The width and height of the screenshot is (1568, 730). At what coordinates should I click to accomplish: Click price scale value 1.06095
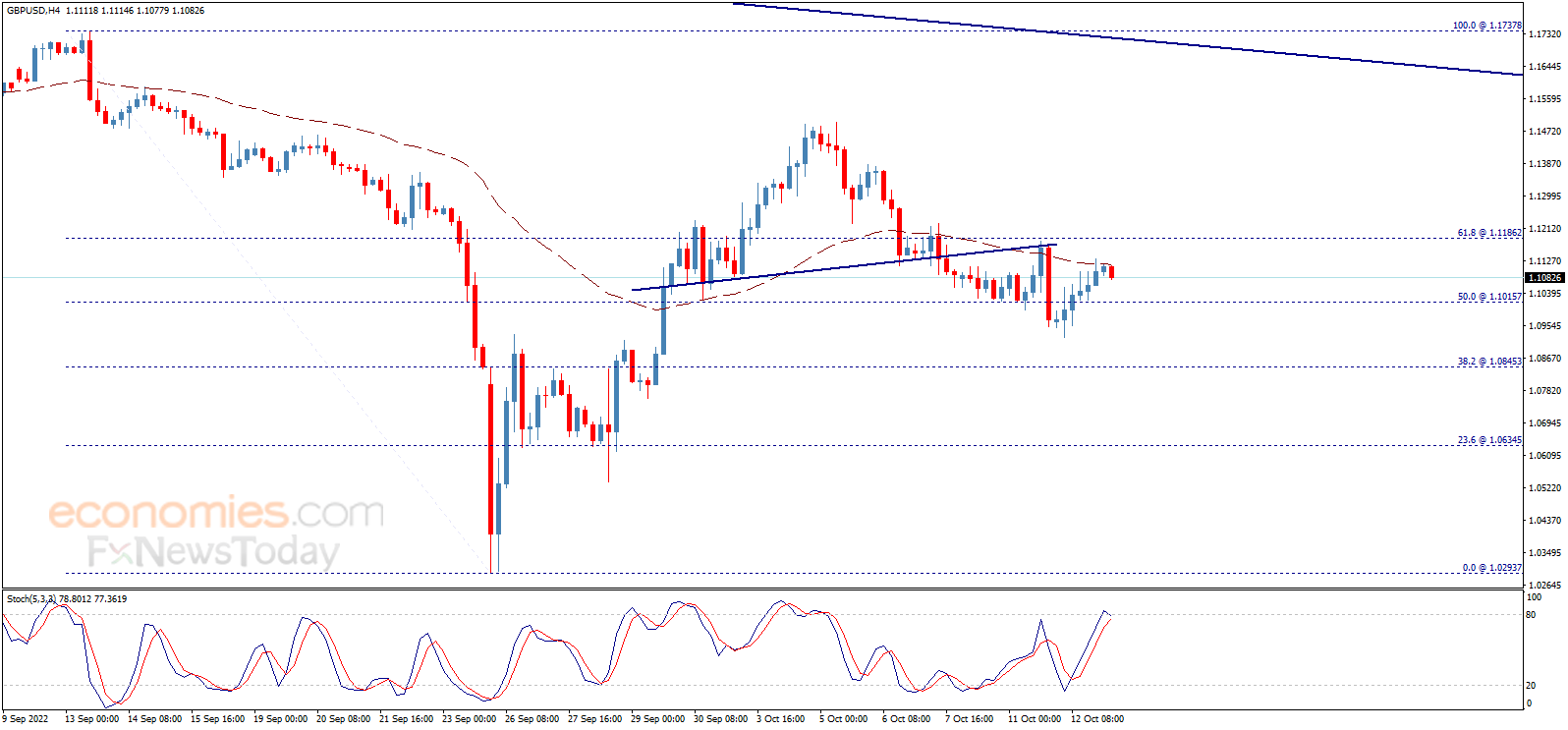(1545, 456)
